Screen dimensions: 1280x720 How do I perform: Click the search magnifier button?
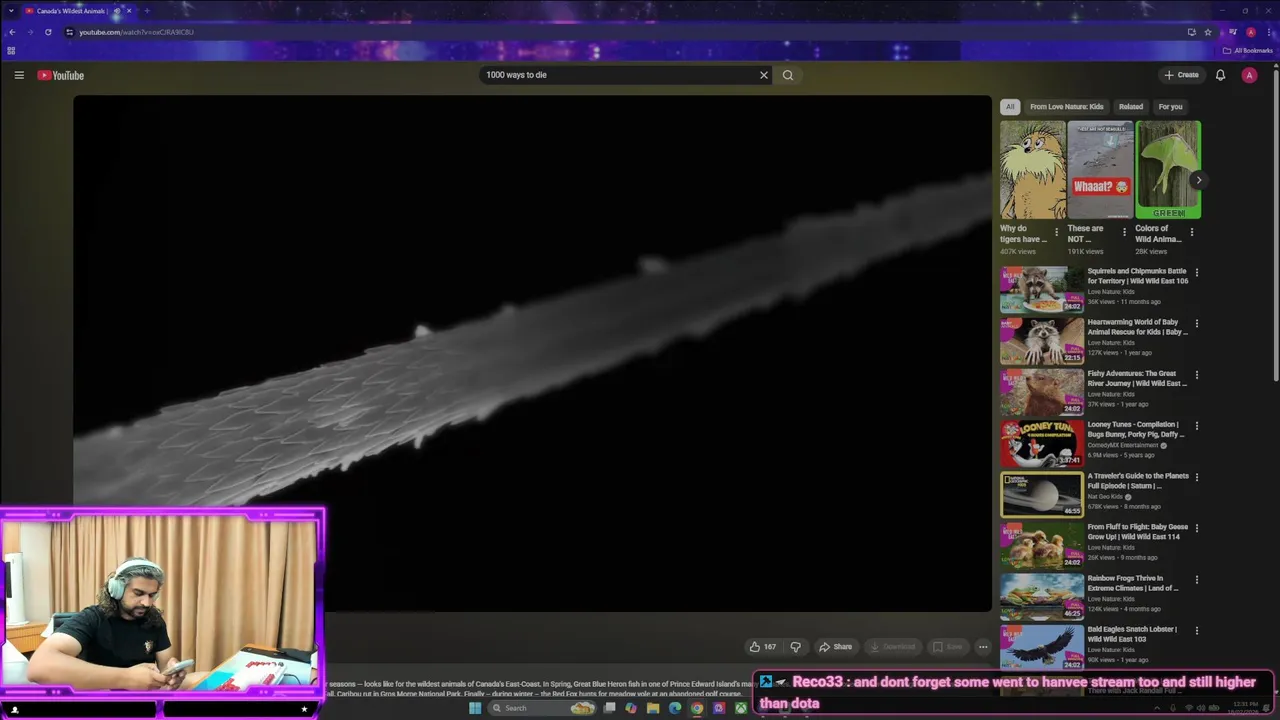click(788, 75)
